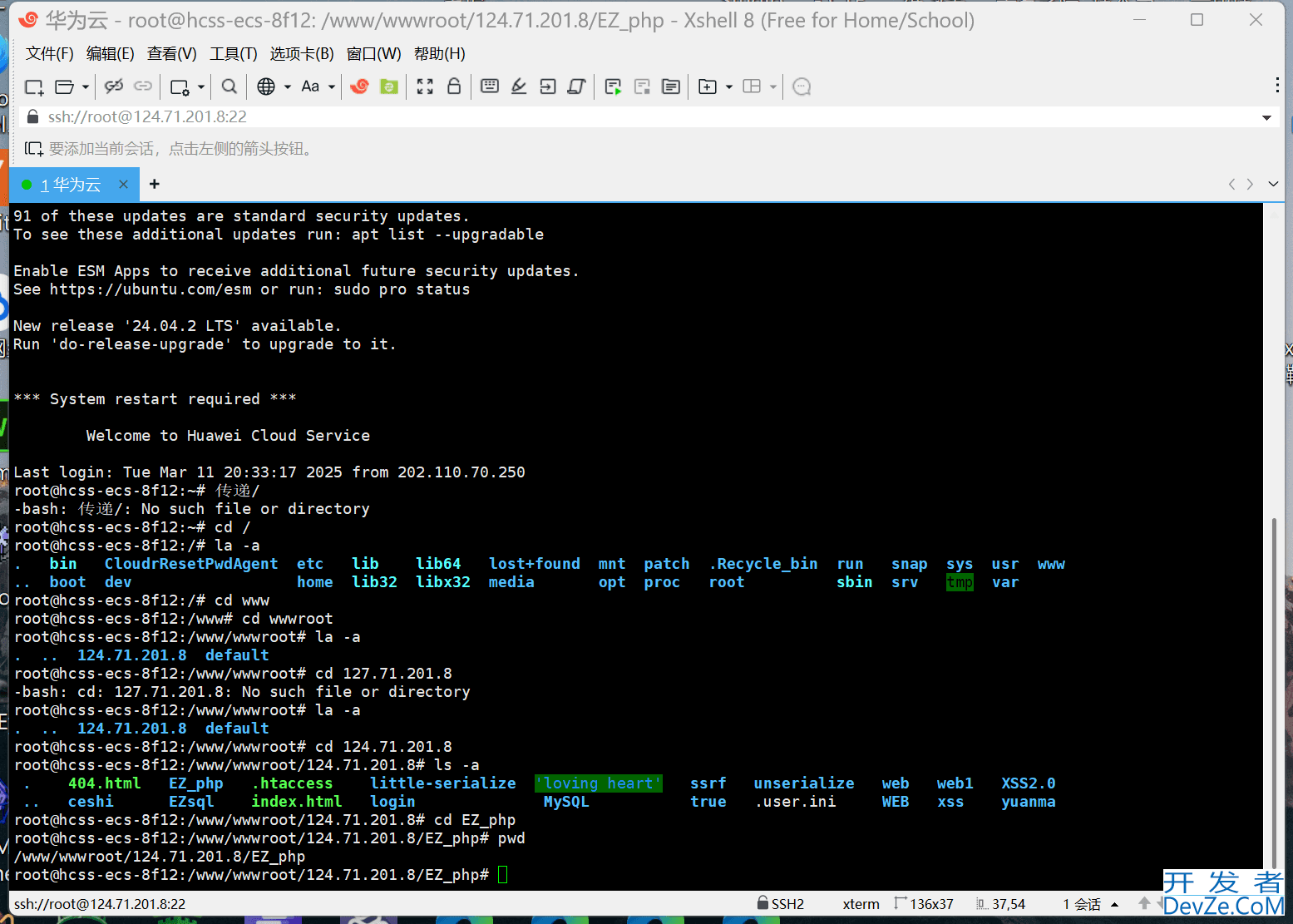Image resolution: width=1293 pixels, height=924 pixels.
Task: Open the 编辑(E) menu
Action: click(111, 54)
